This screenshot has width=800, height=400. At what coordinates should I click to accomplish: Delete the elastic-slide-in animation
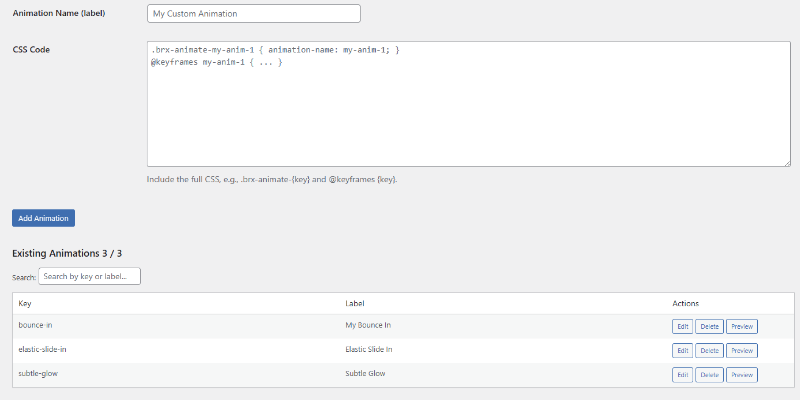tap(709, 350)
